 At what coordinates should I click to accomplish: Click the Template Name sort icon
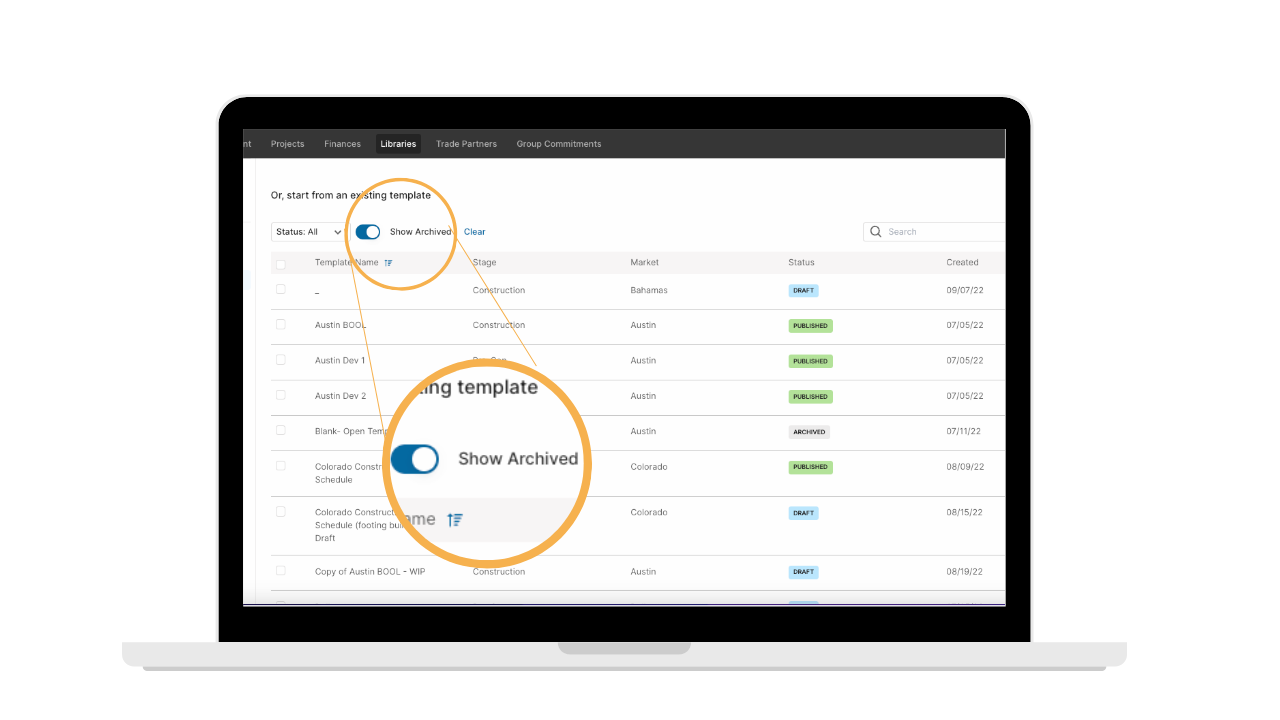388,263
